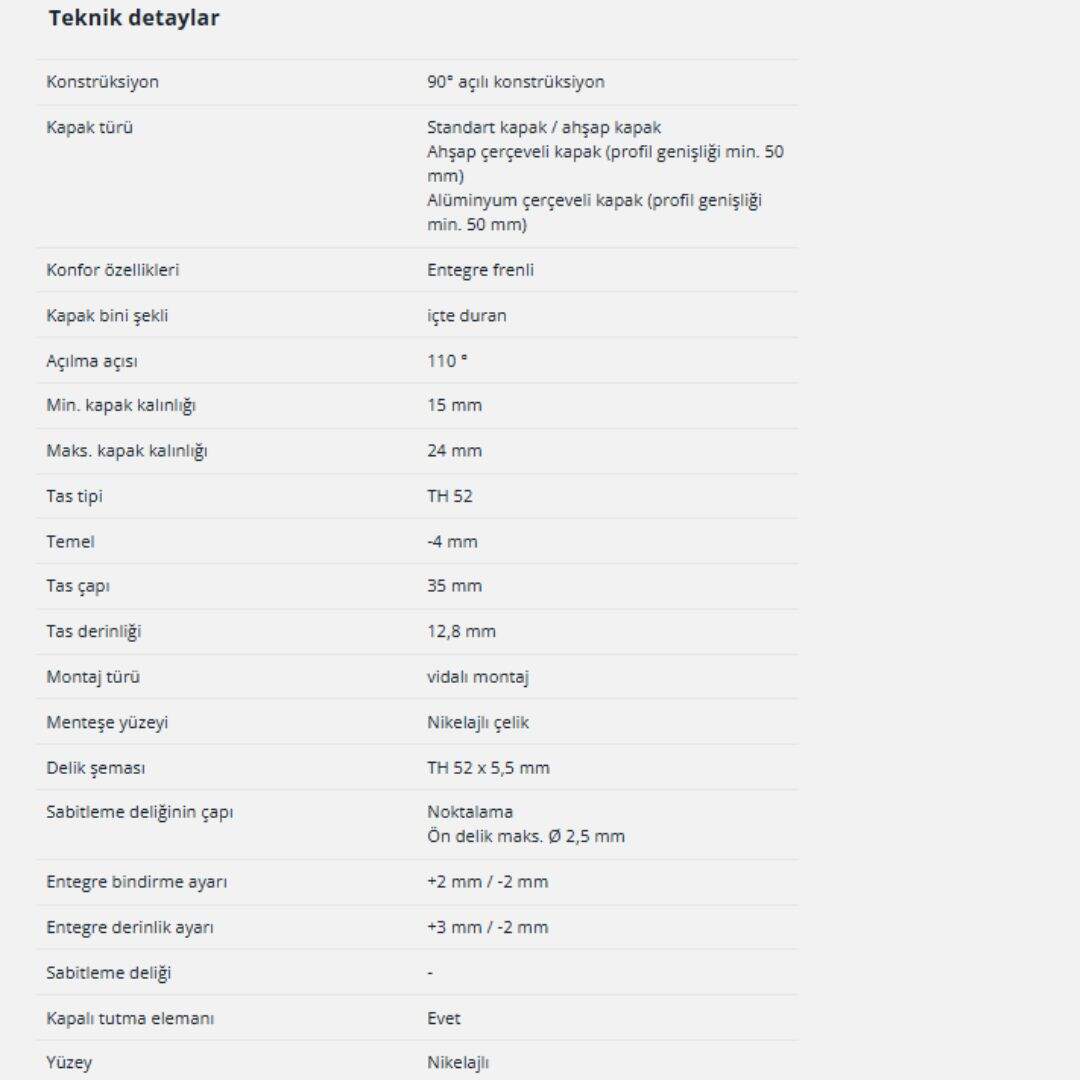Select the "24 mm" thickness value
The width and height of the screenshot is (1080, 1080).
(x=454, y=451)
